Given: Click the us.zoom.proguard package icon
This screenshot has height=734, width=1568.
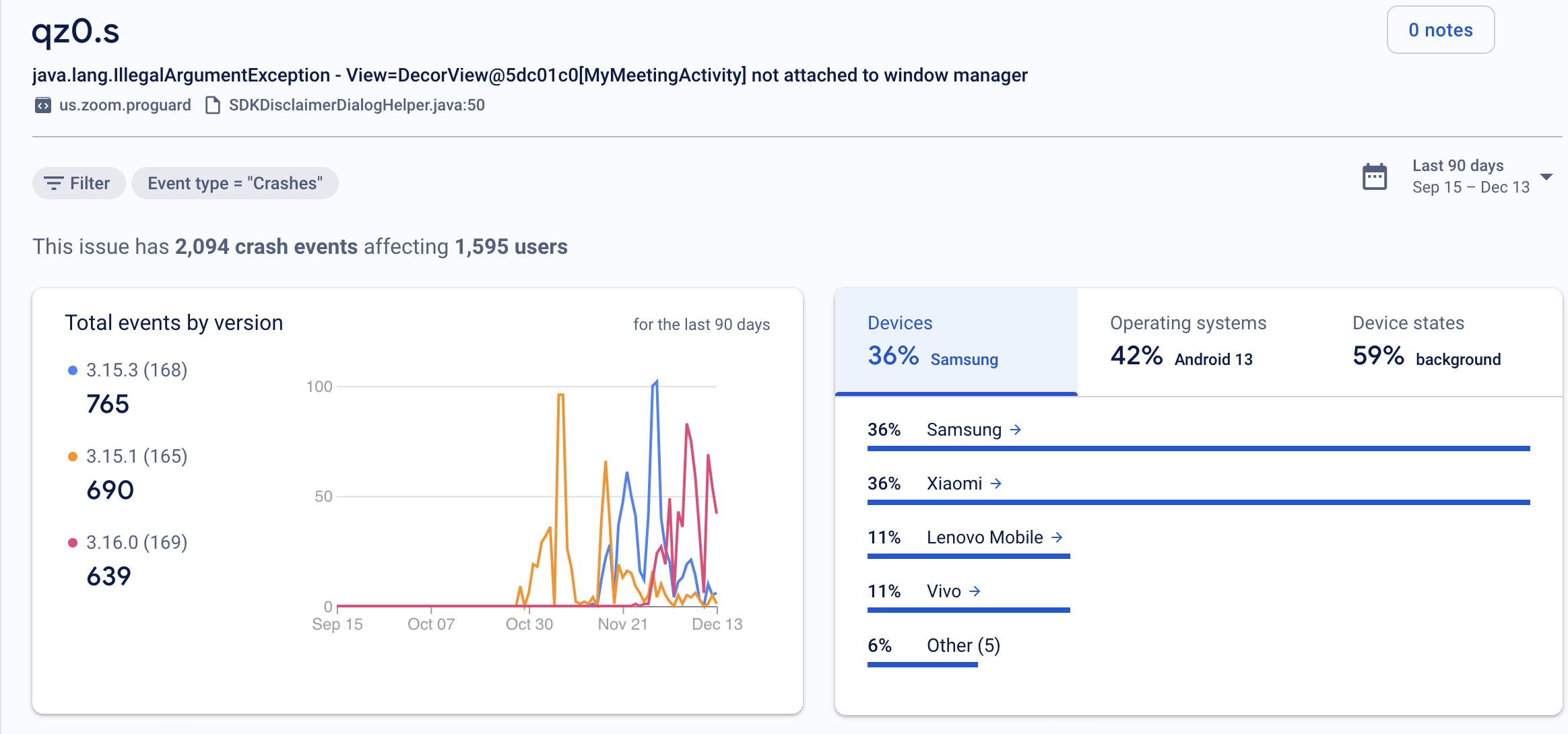Looking at the screenshot, I should (x=43, y=105).
